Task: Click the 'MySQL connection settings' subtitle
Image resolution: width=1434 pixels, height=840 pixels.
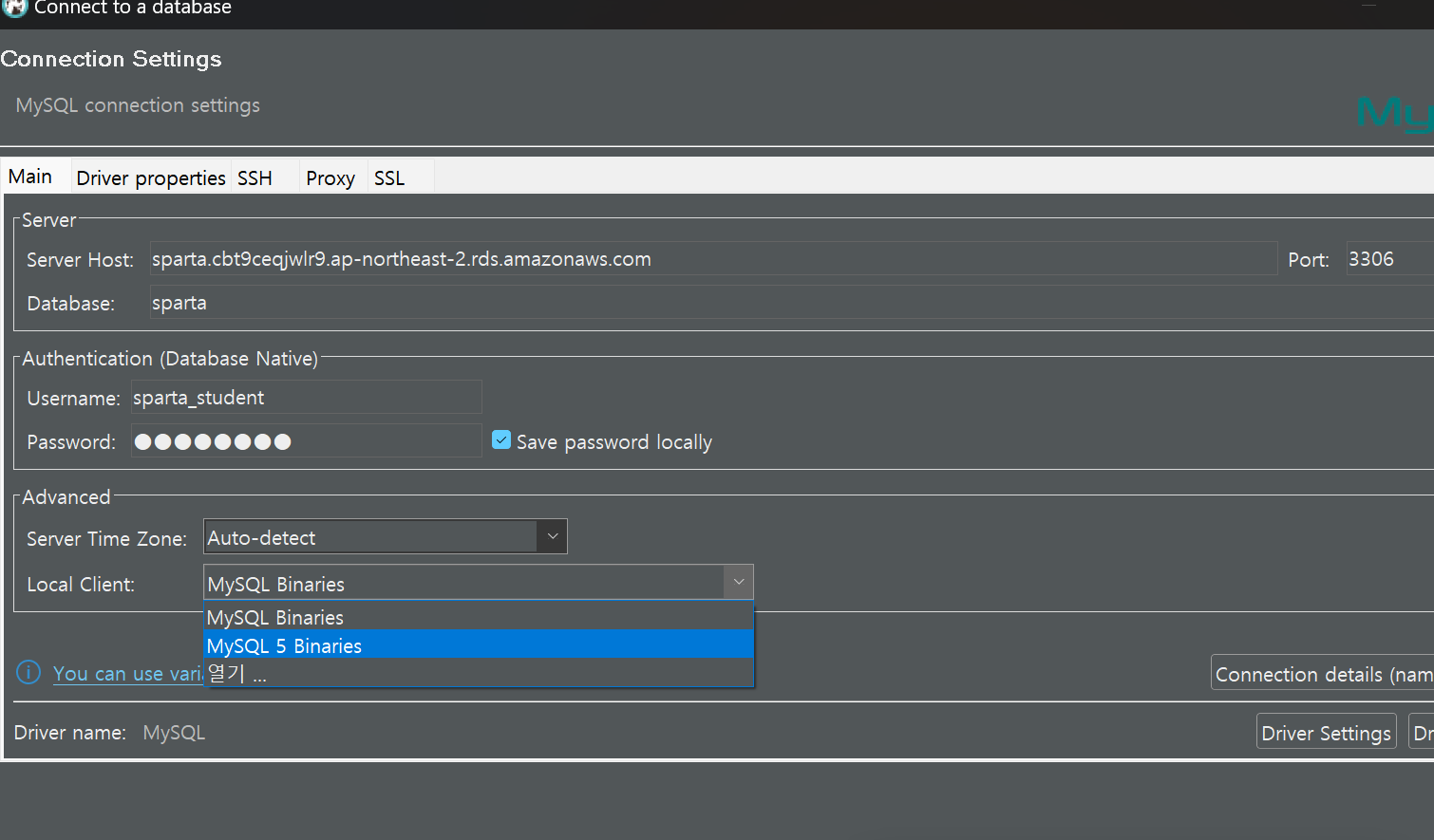Action: pos(138,105)
